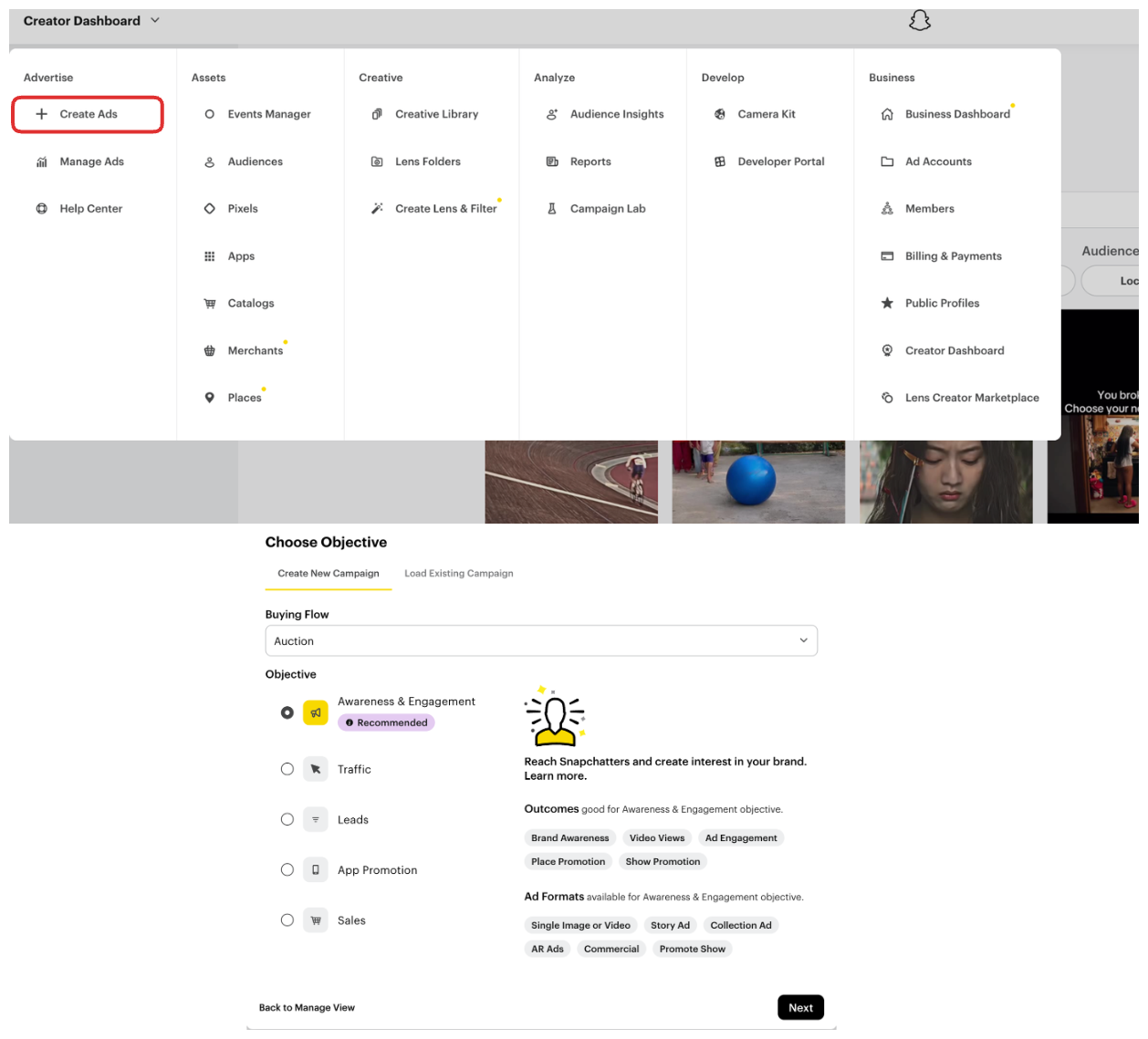Click the Next button

[801, 1007]
